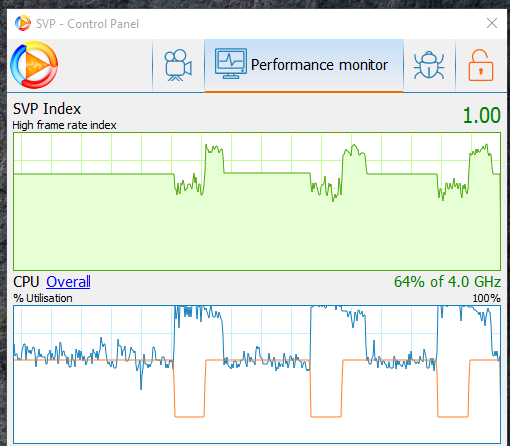Click the % Utilisation label
510x446 pixels.
point(43,298)
